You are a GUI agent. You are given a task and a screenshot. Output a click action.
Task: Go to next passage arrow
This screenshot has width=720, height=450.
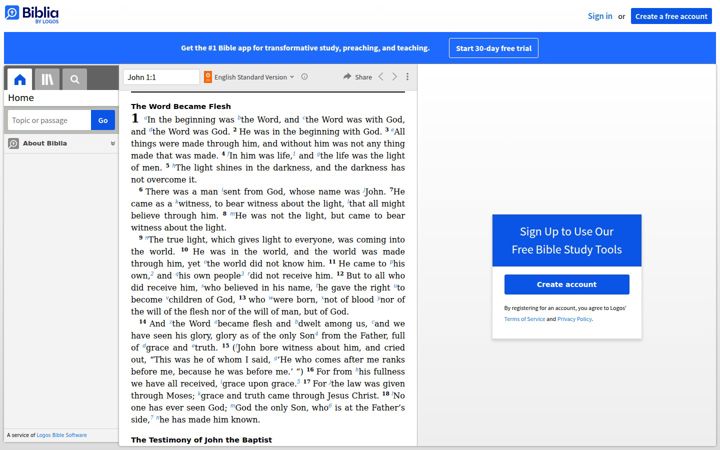394,77
